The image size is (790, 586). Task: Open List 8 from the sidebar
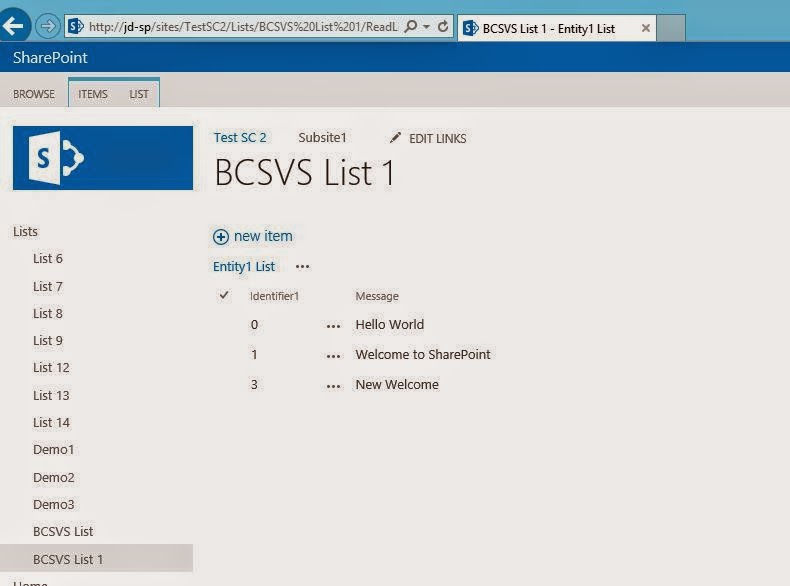coord(48,313)
